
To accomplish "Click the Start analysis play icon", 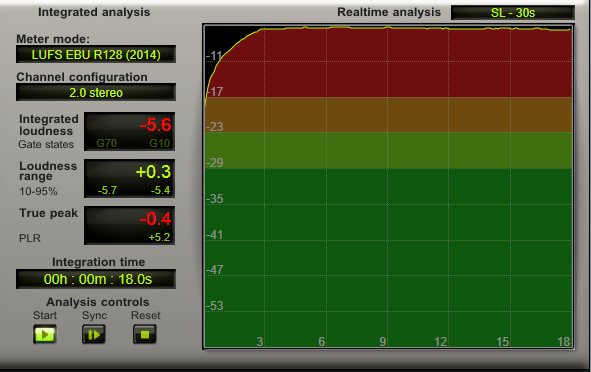I will click(45, 334).
